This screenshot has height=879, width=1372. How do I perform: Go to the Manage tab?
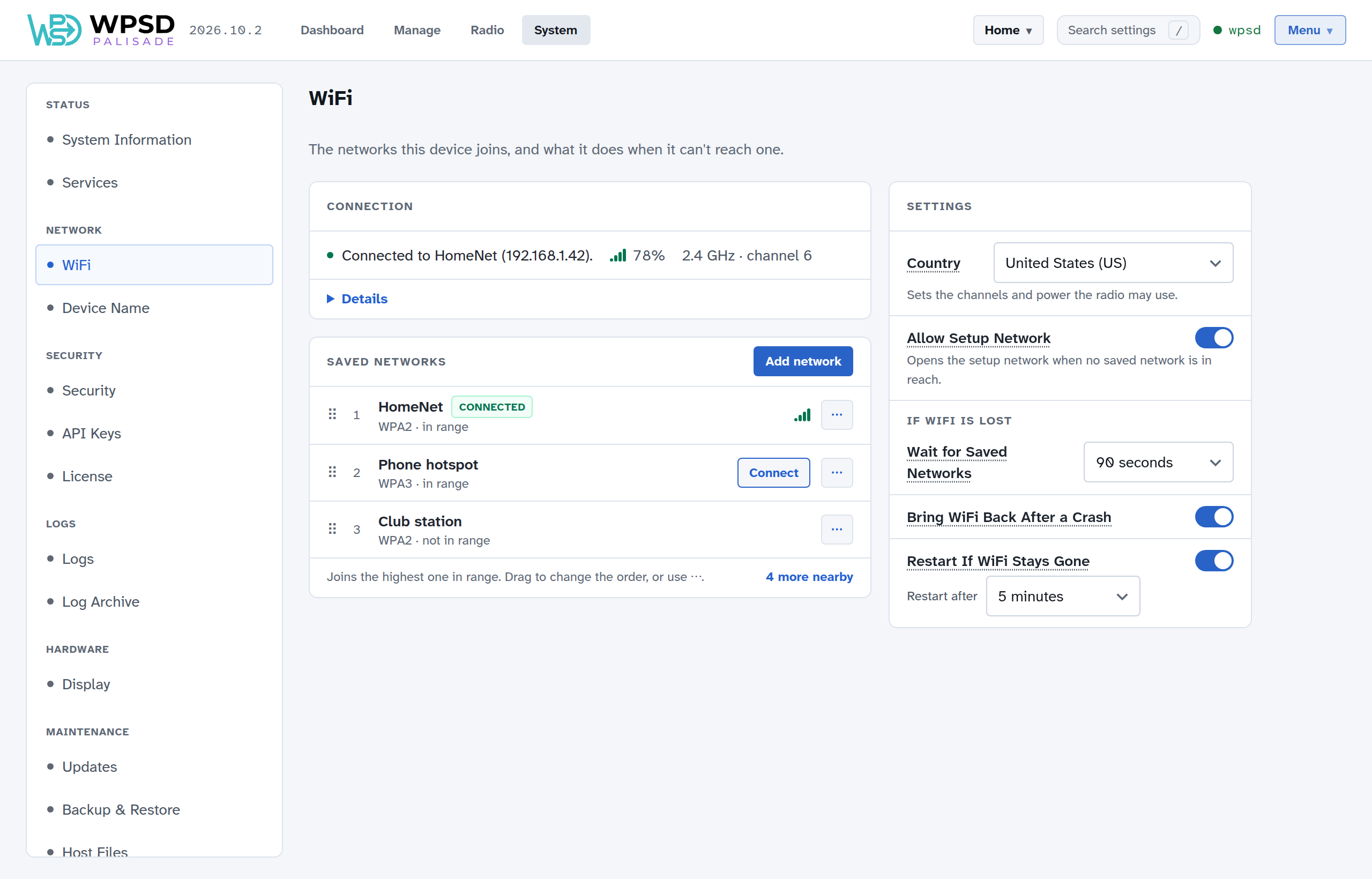[x=417, y=30]
